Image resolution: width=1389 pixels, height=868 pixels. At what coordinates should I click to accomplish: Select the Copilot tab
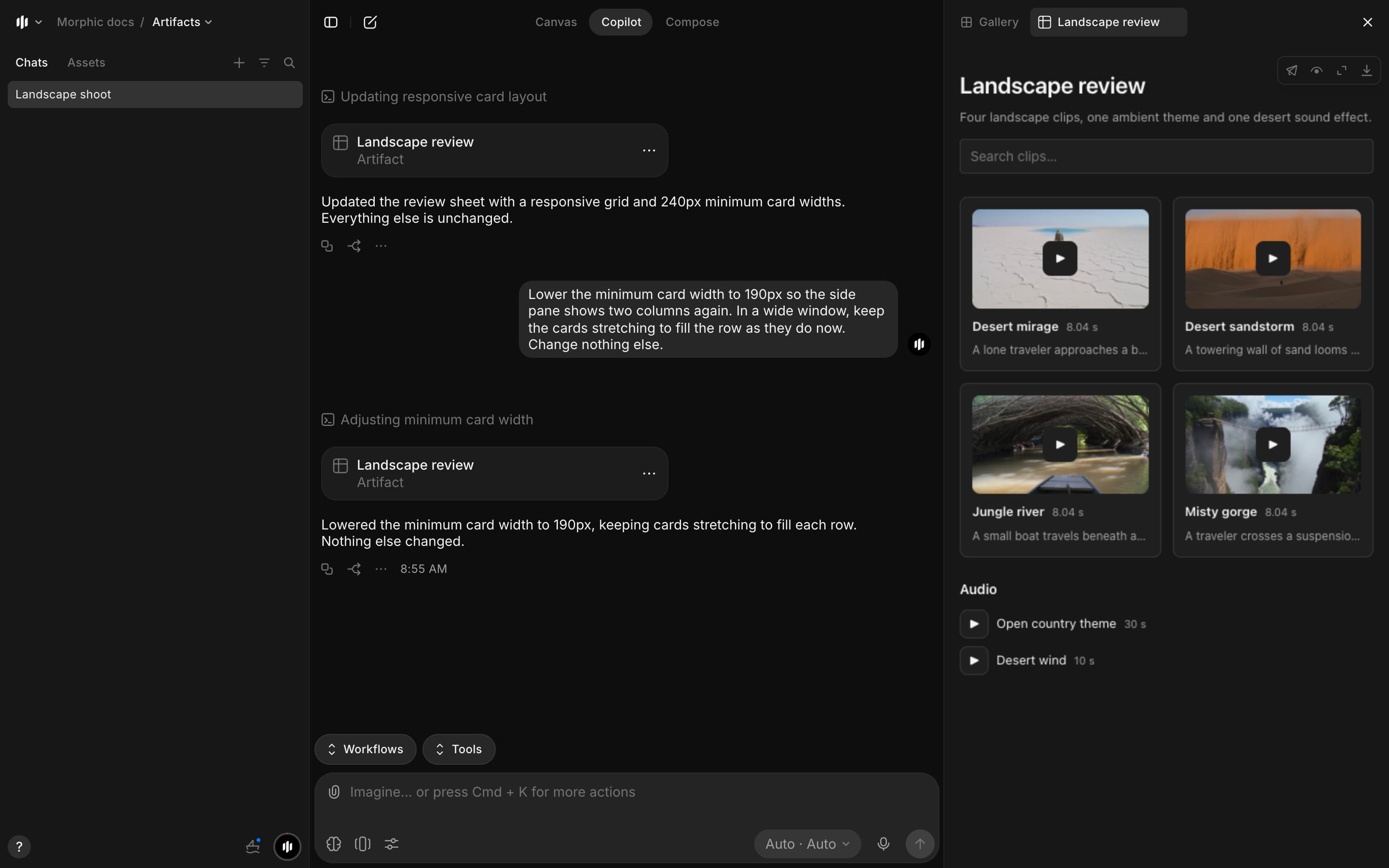pyautogui.click(x=620, y=22)
